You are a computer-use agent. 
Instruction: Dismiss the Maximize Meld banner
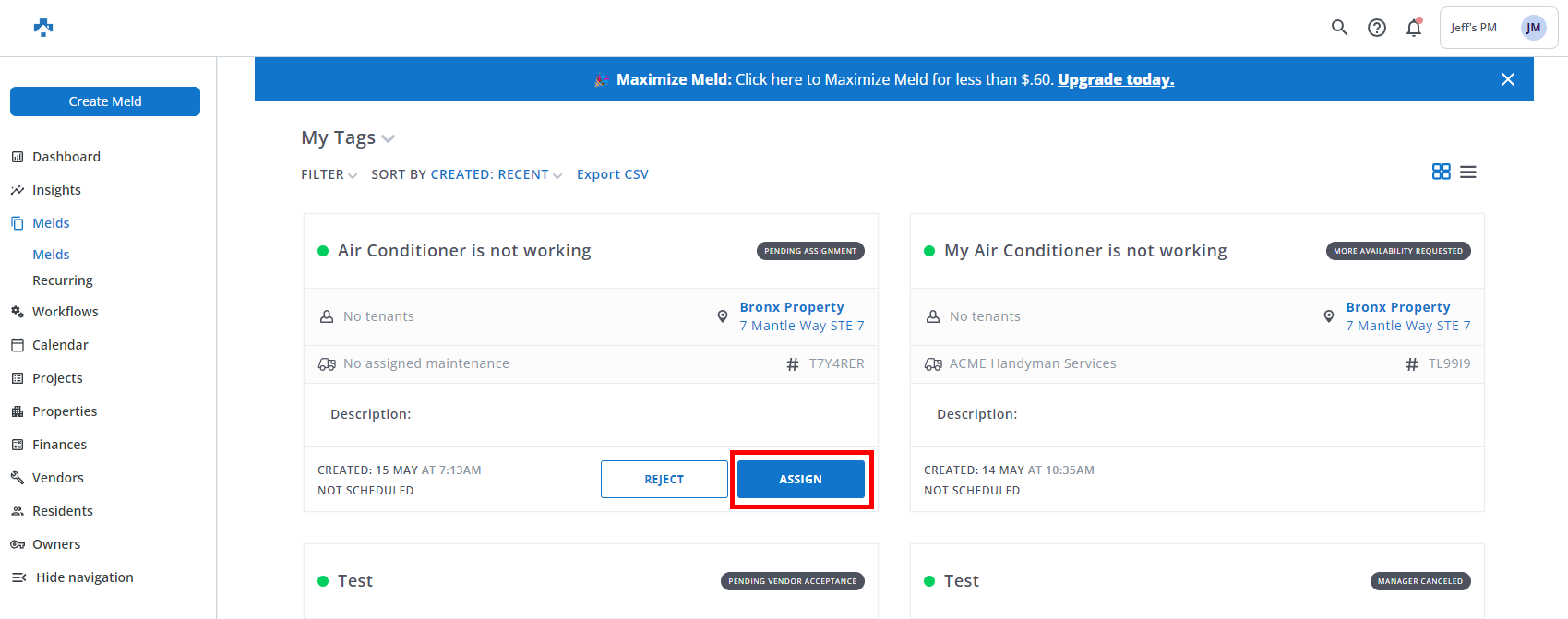pyautogui.click(x=1508, y=79)
